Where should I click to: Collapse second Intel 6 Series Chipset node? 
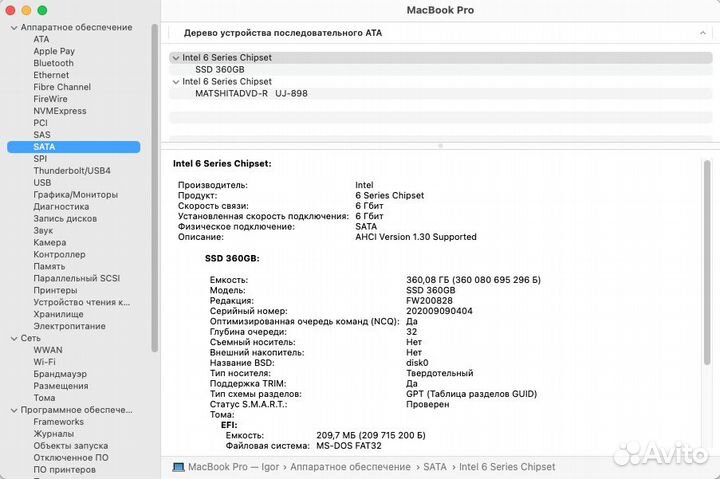coord(175,82)
